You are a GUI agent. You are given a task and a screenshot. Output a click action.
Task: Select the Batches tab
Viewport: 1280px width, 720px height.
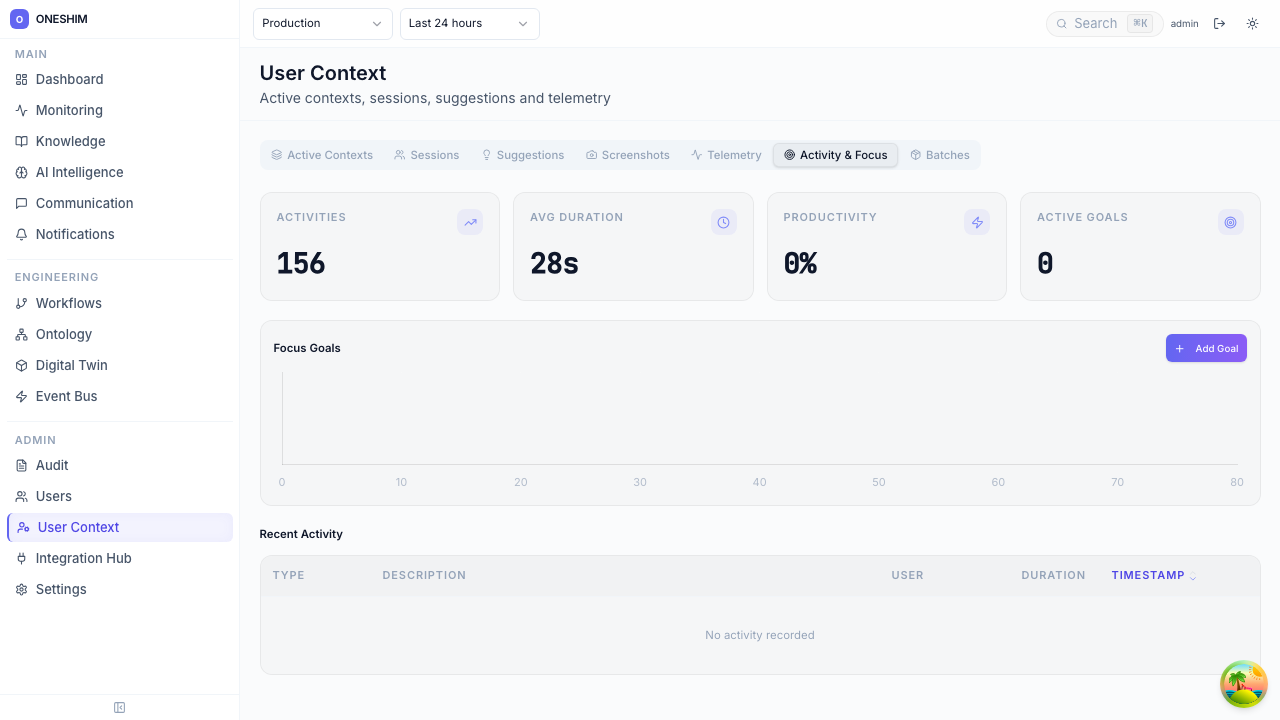click(x=939, y=155)
